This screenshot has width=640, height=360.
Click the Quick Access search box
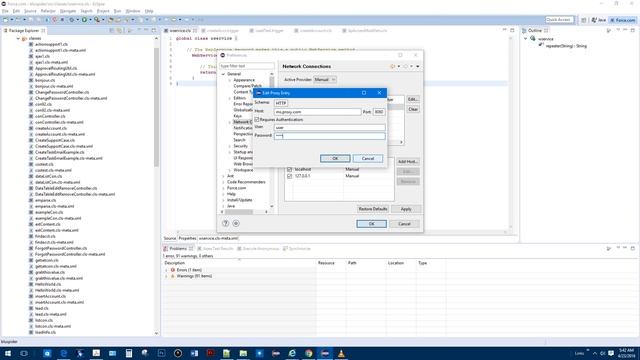(560, 20)
